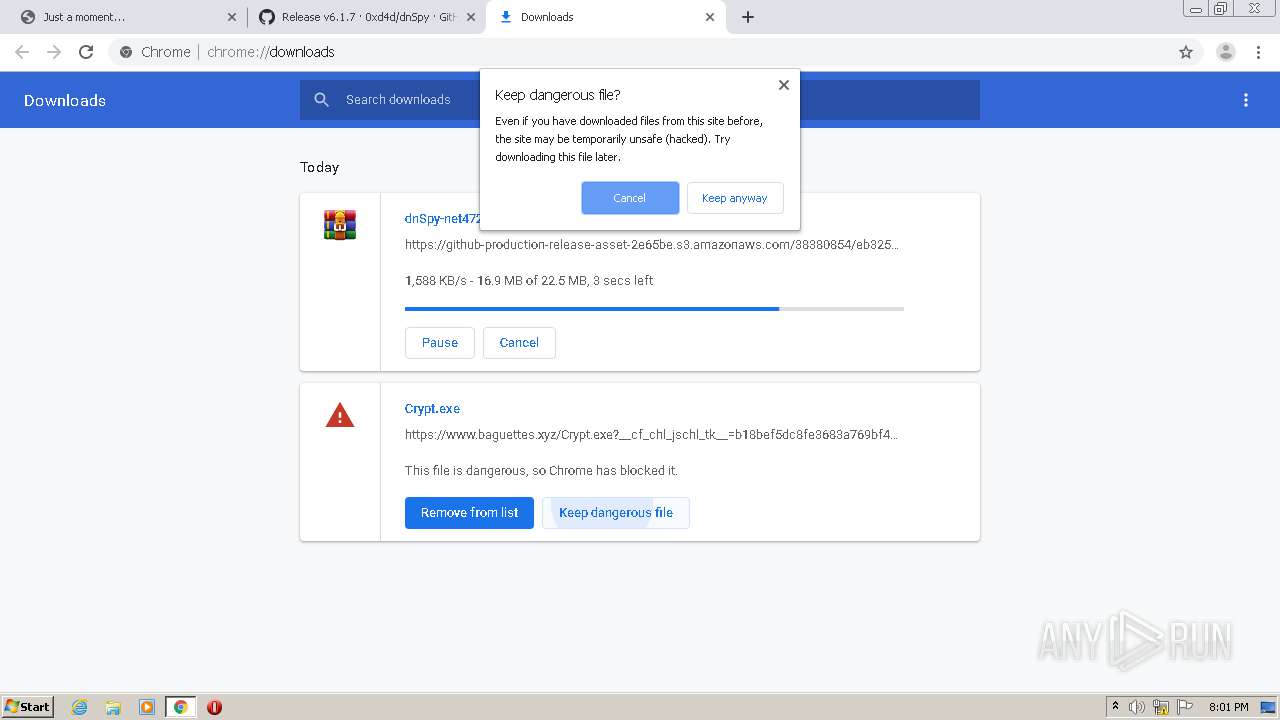The image size is (1280, 720).
Task: Open the Action Center flag icon
Action: [1185, 707]
